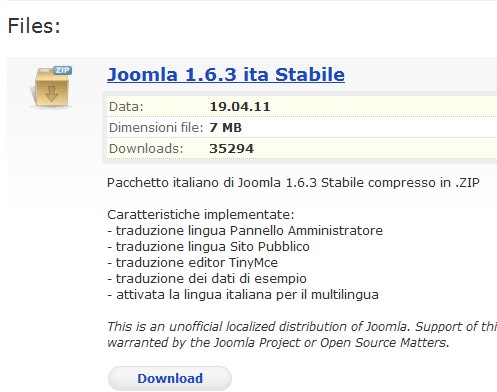
Task: Click the traduzione dei dati di esempio line
Action: 207,278
